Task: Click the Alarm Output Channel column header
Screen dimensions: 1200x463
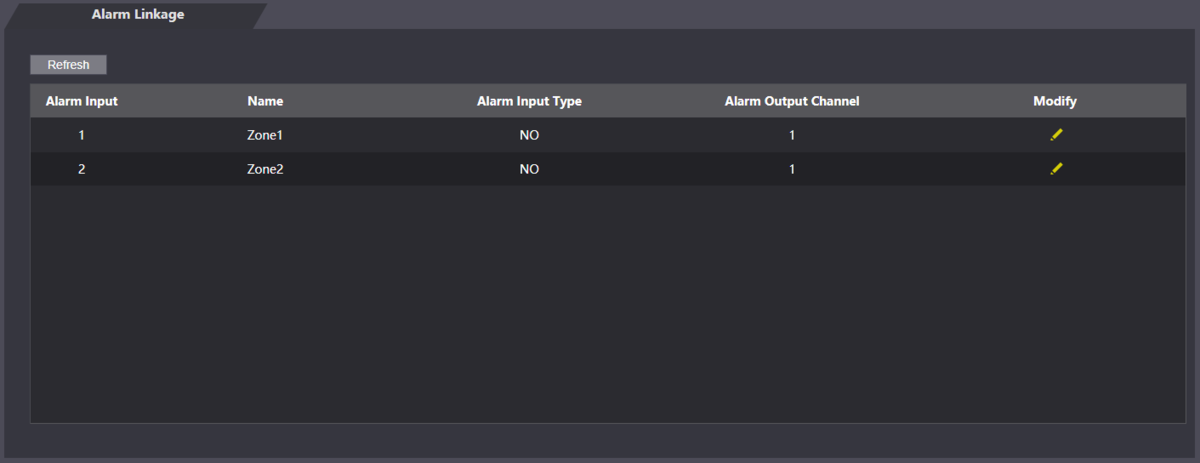Action: 792,101
